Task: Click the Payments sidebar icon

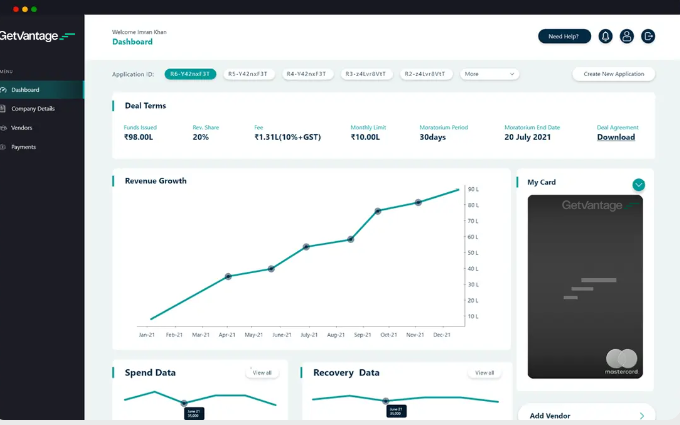Action: pos(4,147)
